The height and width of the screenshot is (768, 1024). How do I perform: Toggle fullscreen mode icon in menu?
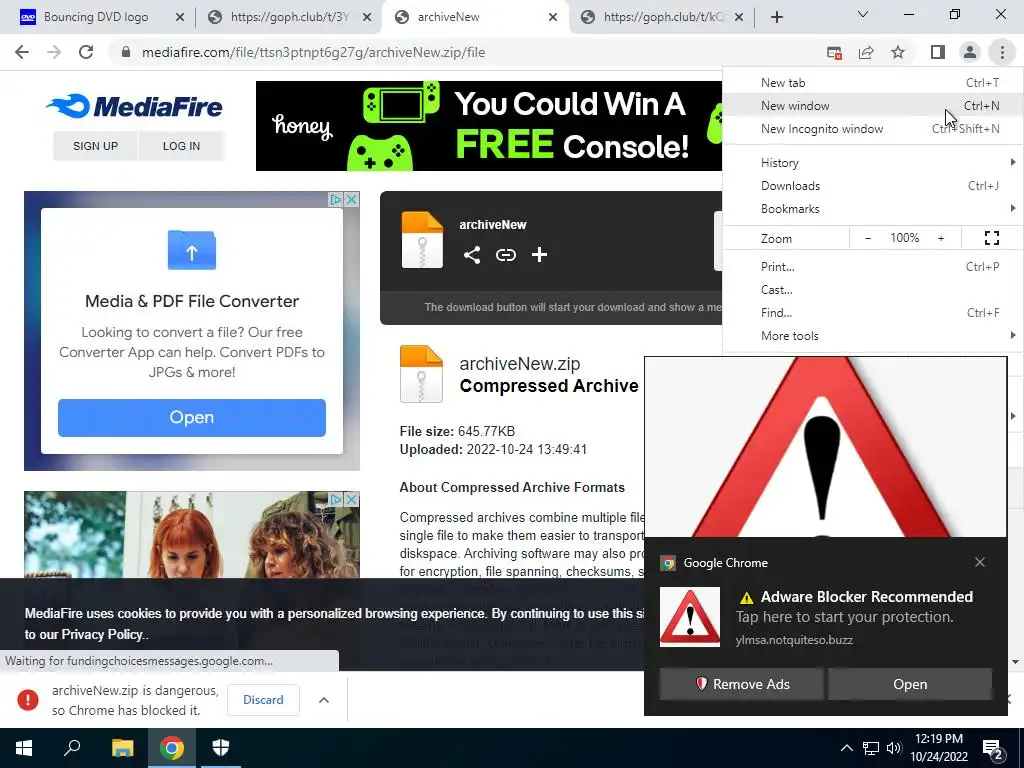pyautogui.click(x=991, y=238)
